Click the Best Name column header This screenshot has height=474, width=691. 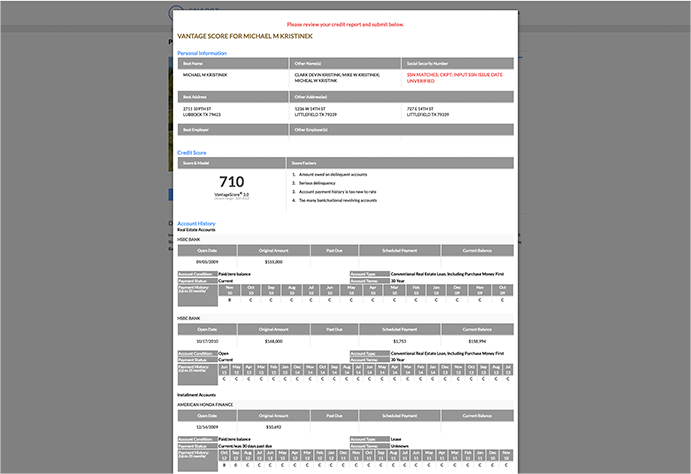pos(233,63)
